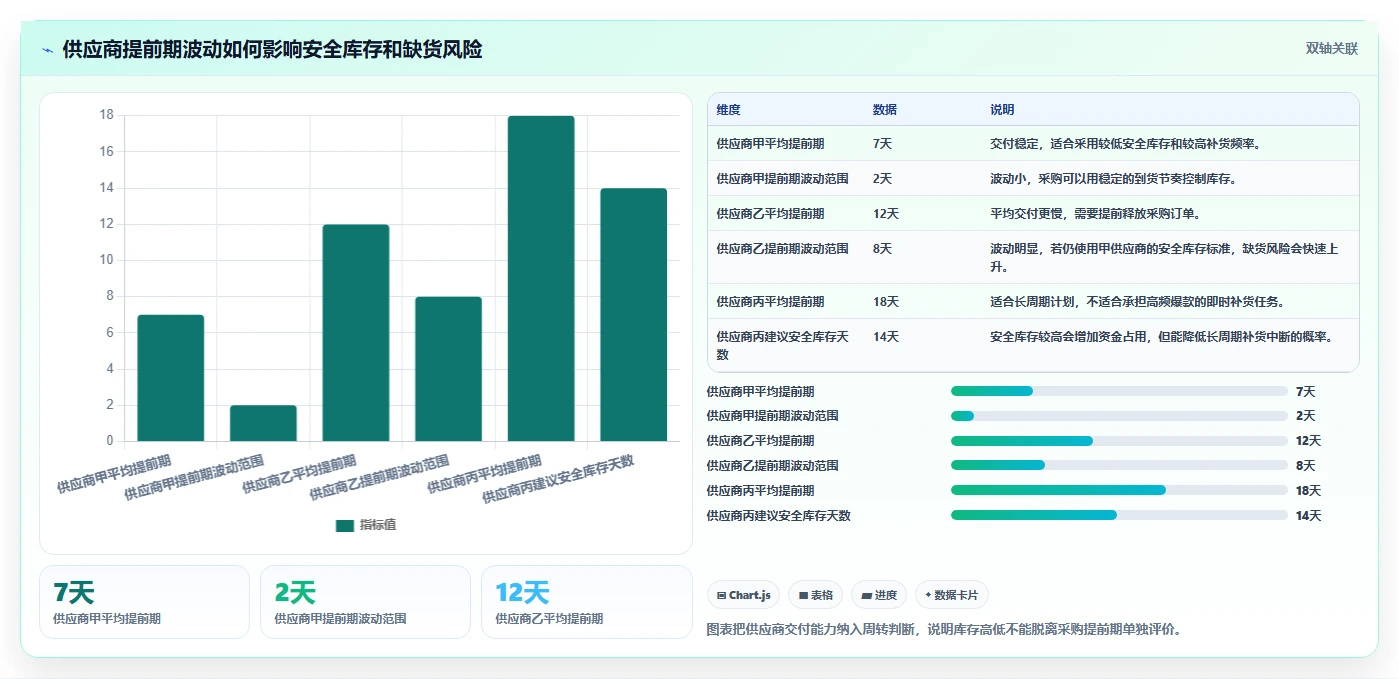Toggle the 指标值 legend color box
This screenshot has height=679, width=1399.
[x=345, y=525]
